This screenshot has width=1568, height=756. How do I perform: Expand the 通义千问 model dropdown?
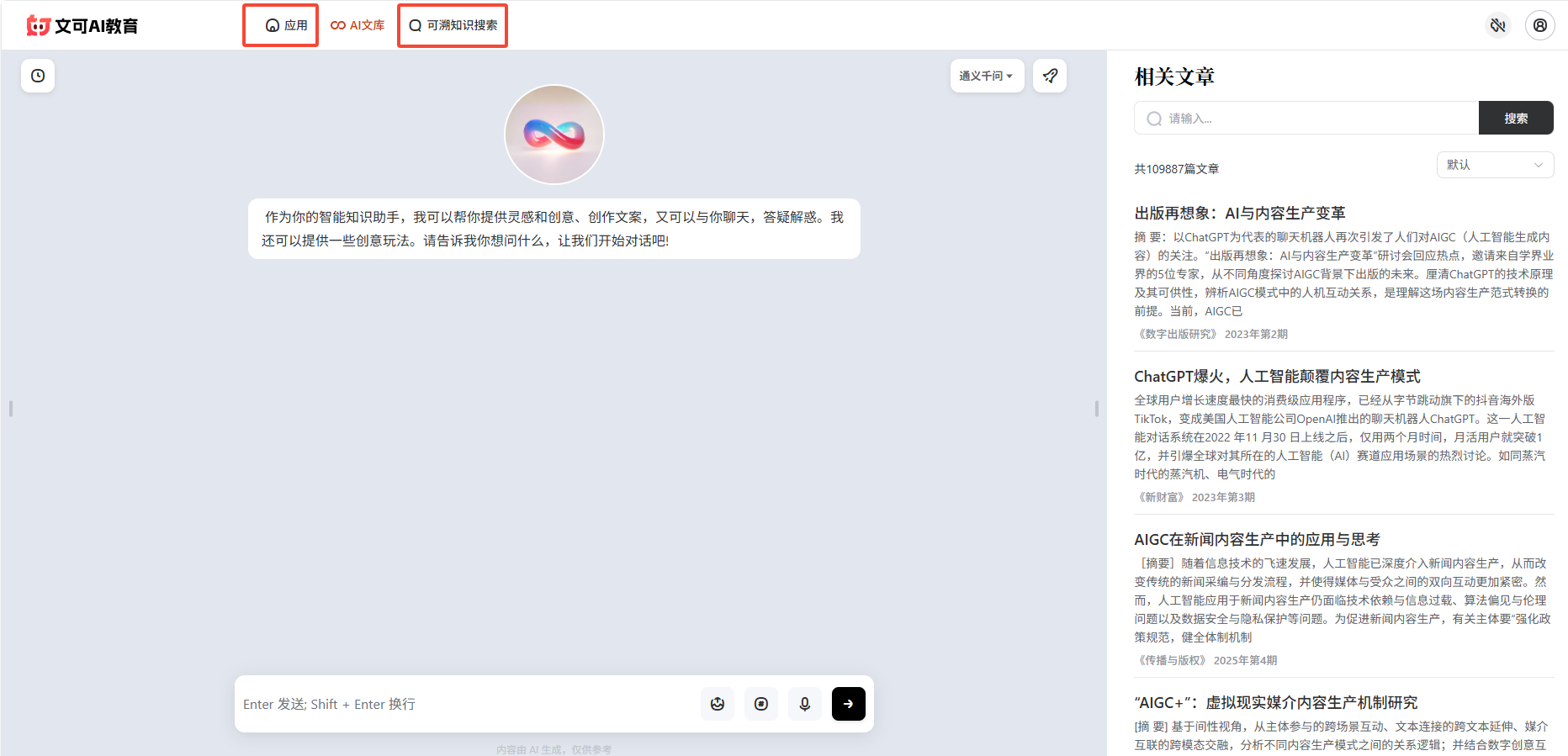(987, 76)
